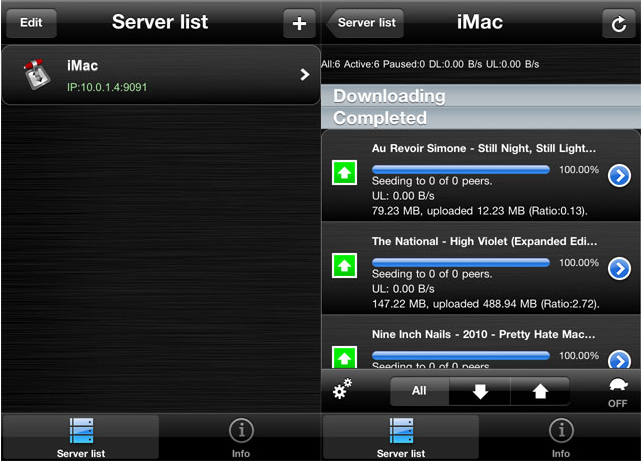Click the All:6 Active:6 status line
The width and height of the screenshot is (641, 461).
click(x=430, y=64)
